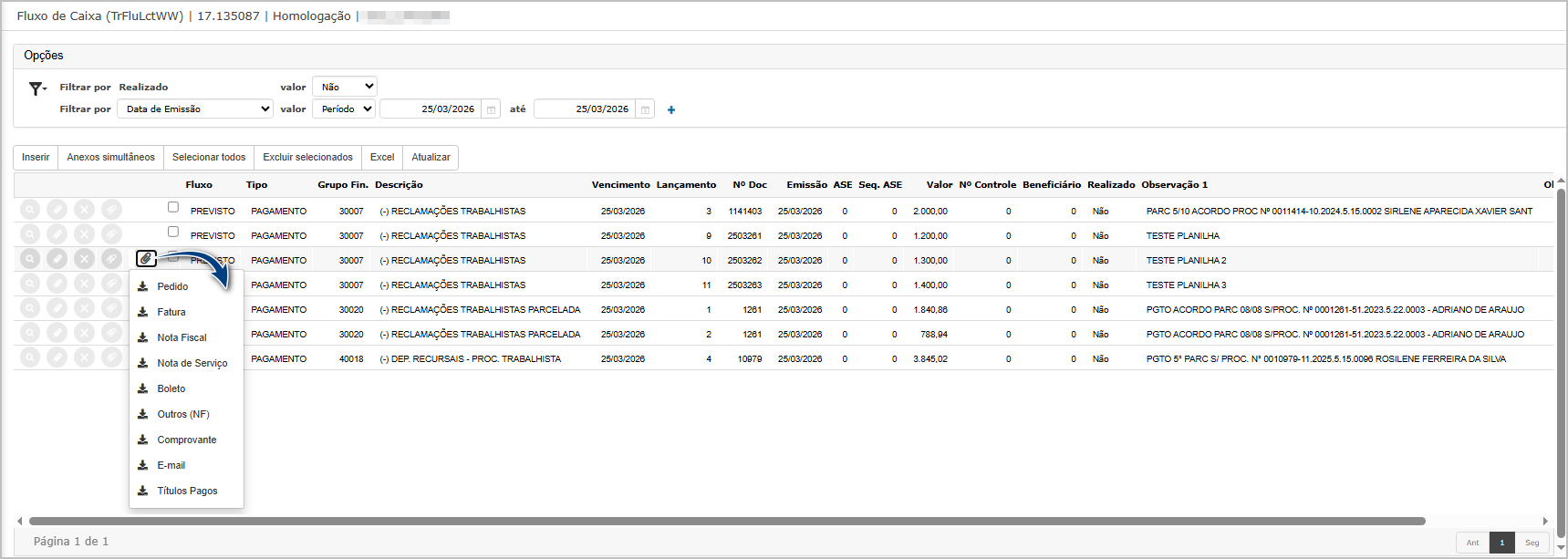Choose Nota Fiscal from the attachment menu
This screenshot has width=1568, height=559.
click(x=182, y=337)
